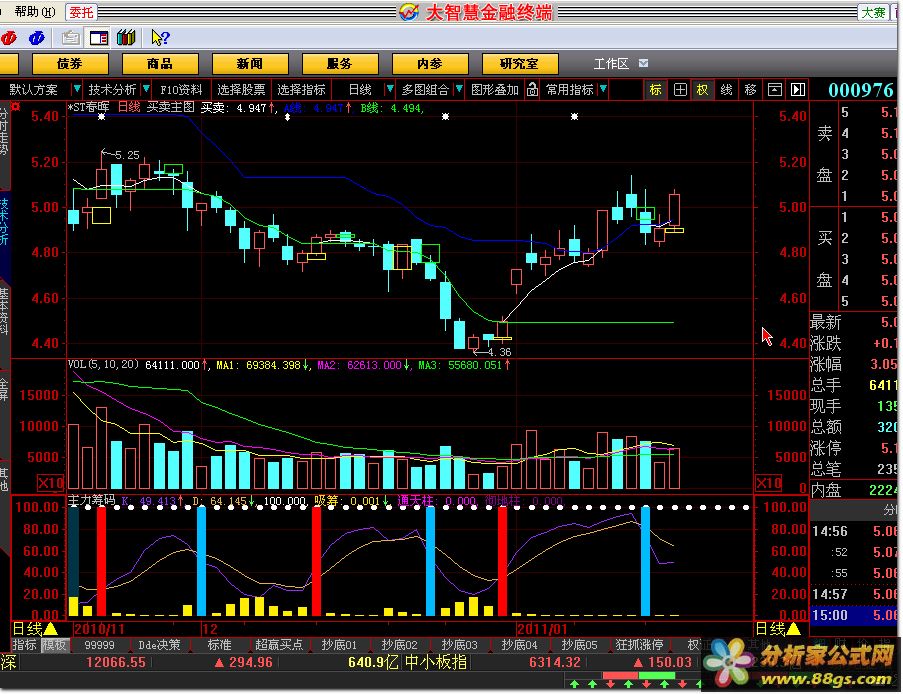Click the left 日线 period label below the chart
903x694 pixels.
coord(36,628)
